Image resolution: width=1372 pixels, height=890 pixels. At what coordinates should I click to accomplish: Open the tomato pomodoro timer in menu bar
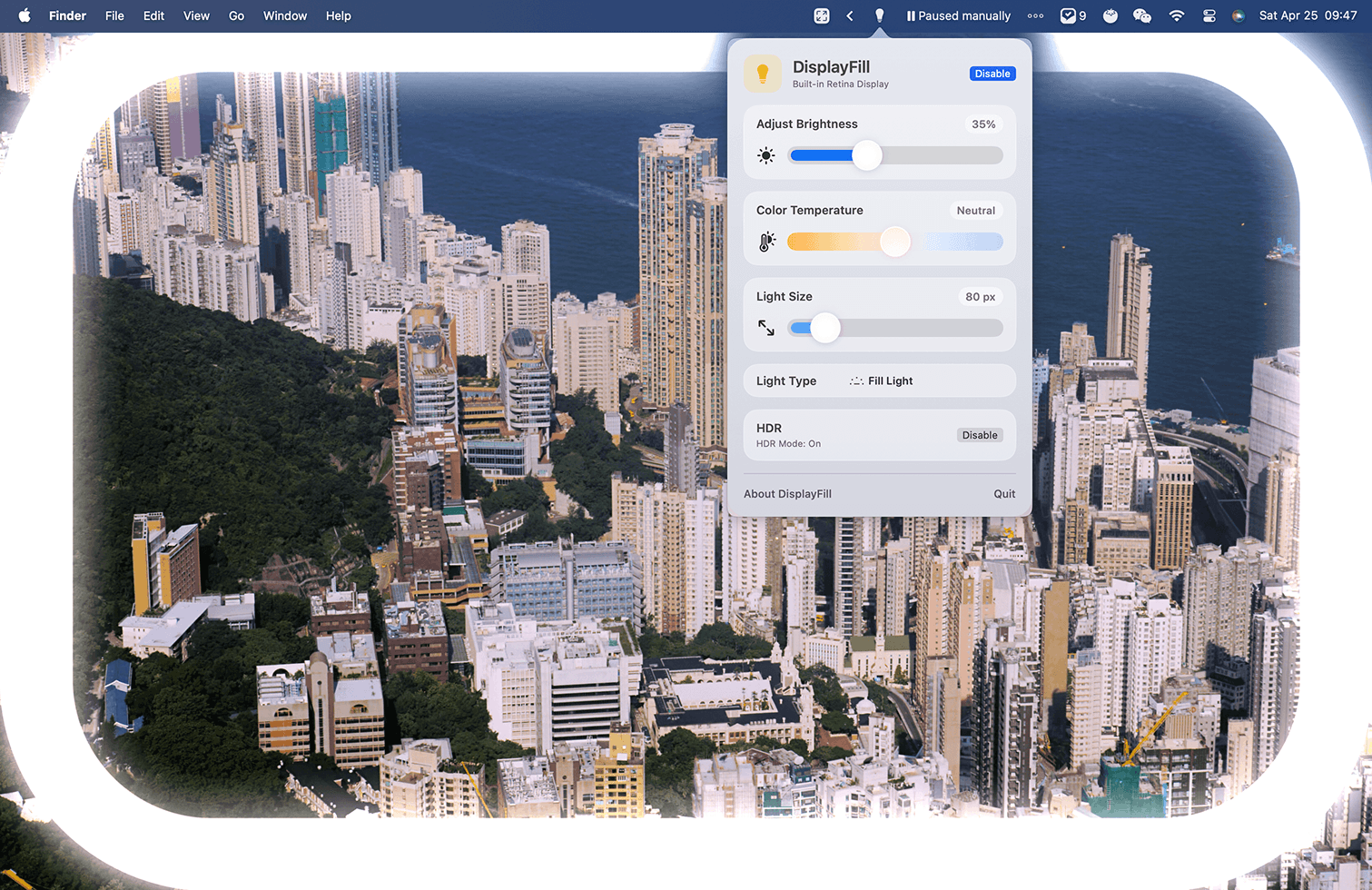1110,15
